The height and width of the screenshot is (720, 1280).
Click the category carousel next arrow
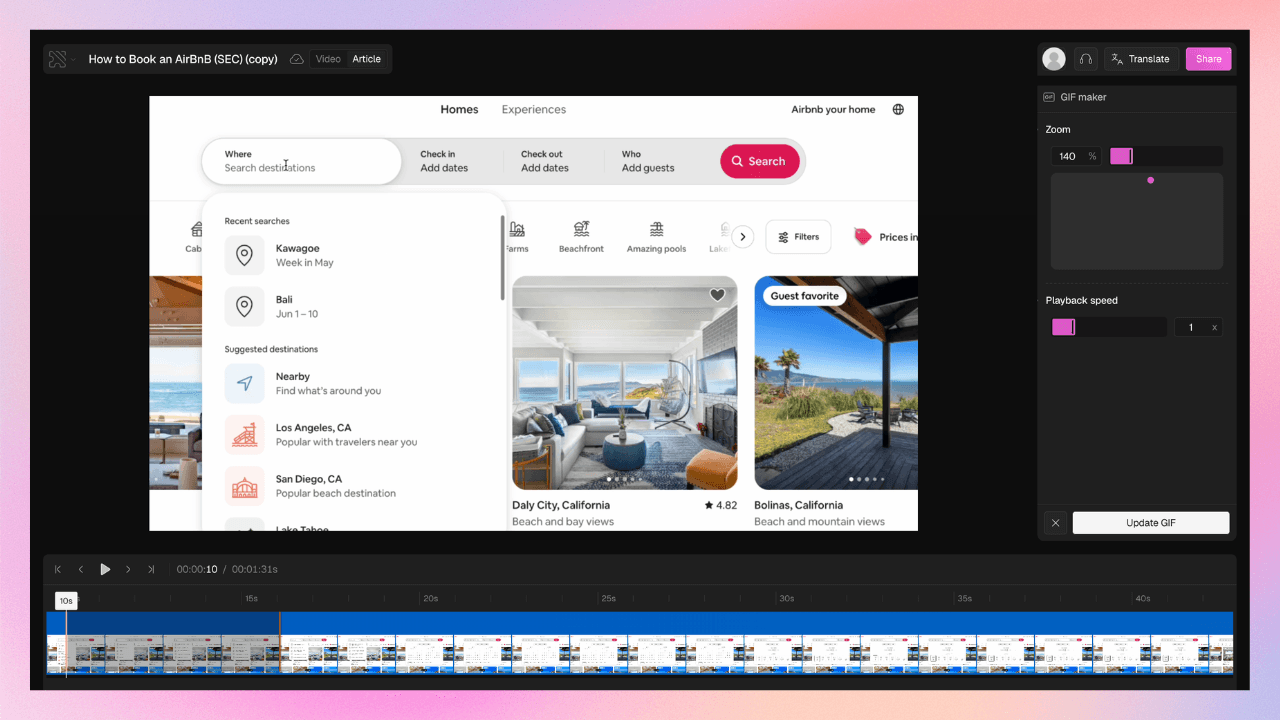[742, 237]
